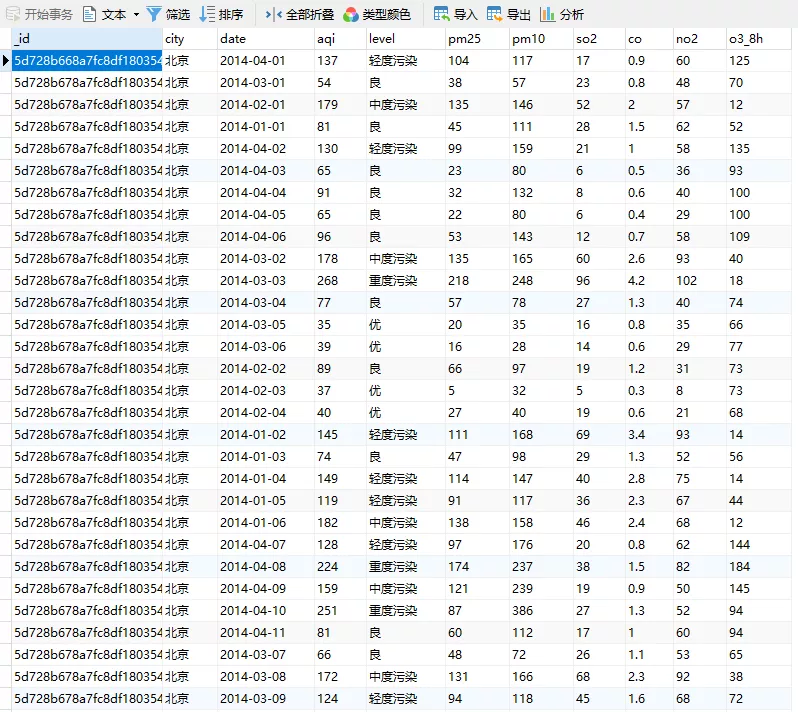Select the city column header
The height and width of the screenshot is (712, 798).
[x=190, y=39]
